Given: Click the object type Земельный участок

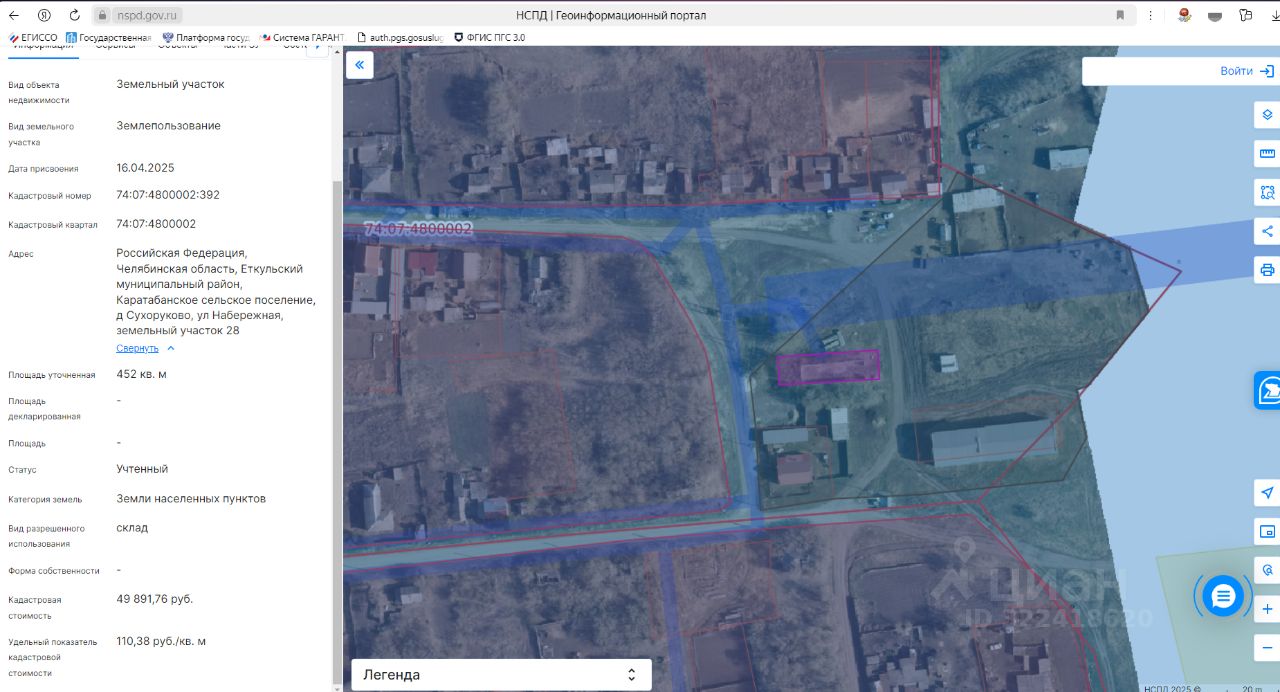Looking at the screenshot, I should [170, 84].
